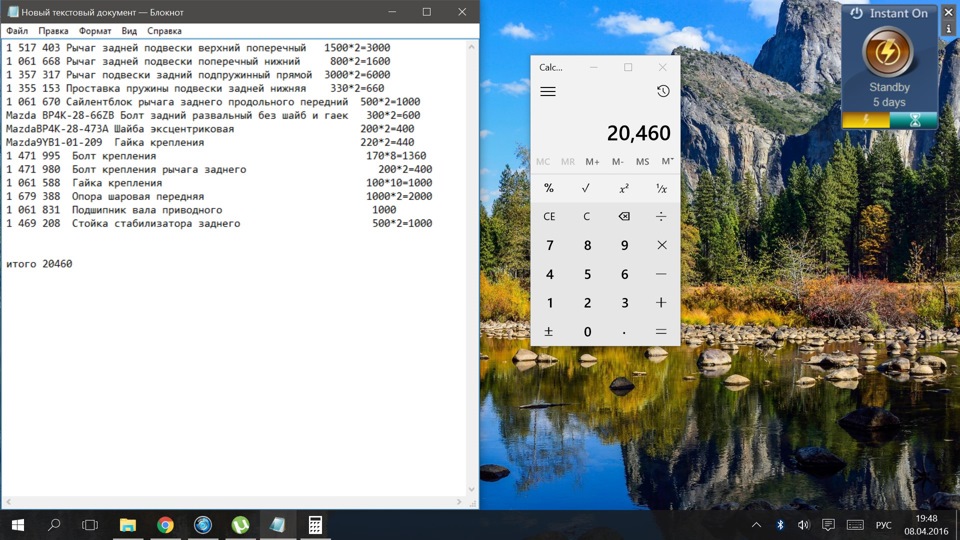Click the x squared key

[624, 188]
